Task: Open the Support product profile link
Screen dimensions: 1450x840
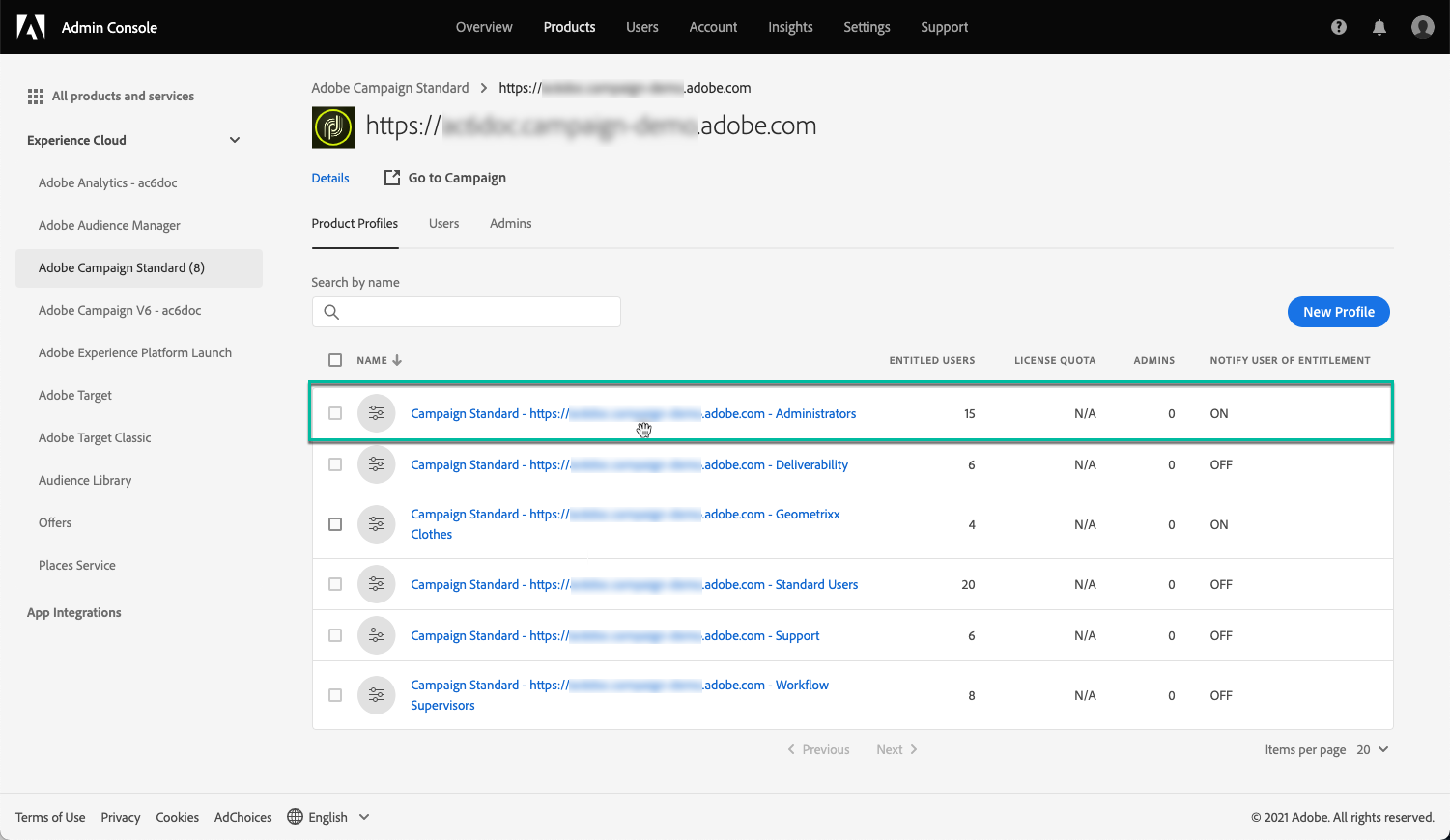Action: pyautogui.click(x=615, y=635)
